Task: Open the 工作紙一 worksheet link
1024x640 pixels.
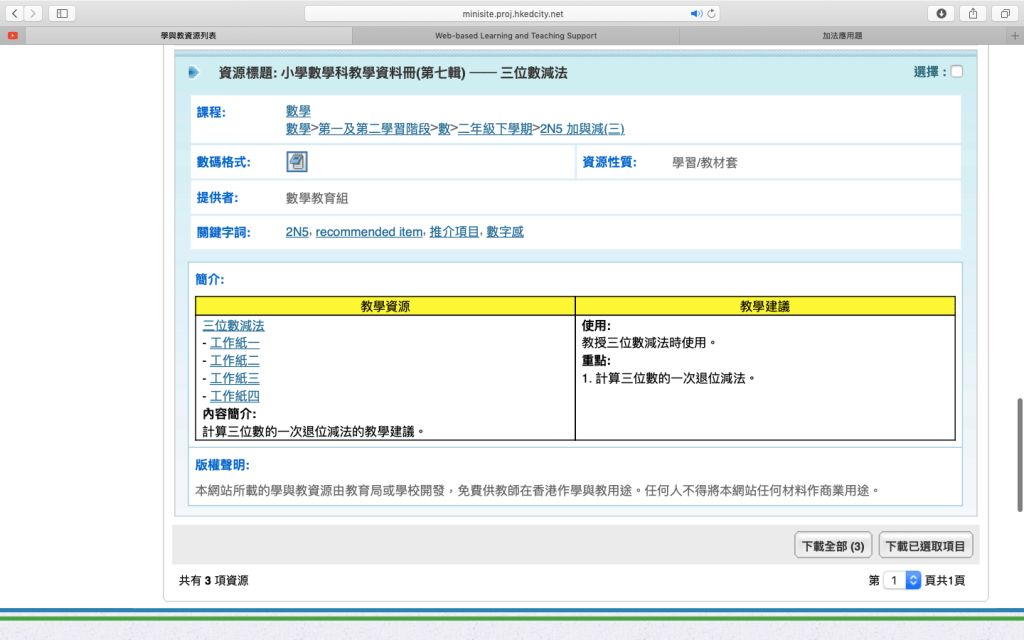Action: pos(234,343)
